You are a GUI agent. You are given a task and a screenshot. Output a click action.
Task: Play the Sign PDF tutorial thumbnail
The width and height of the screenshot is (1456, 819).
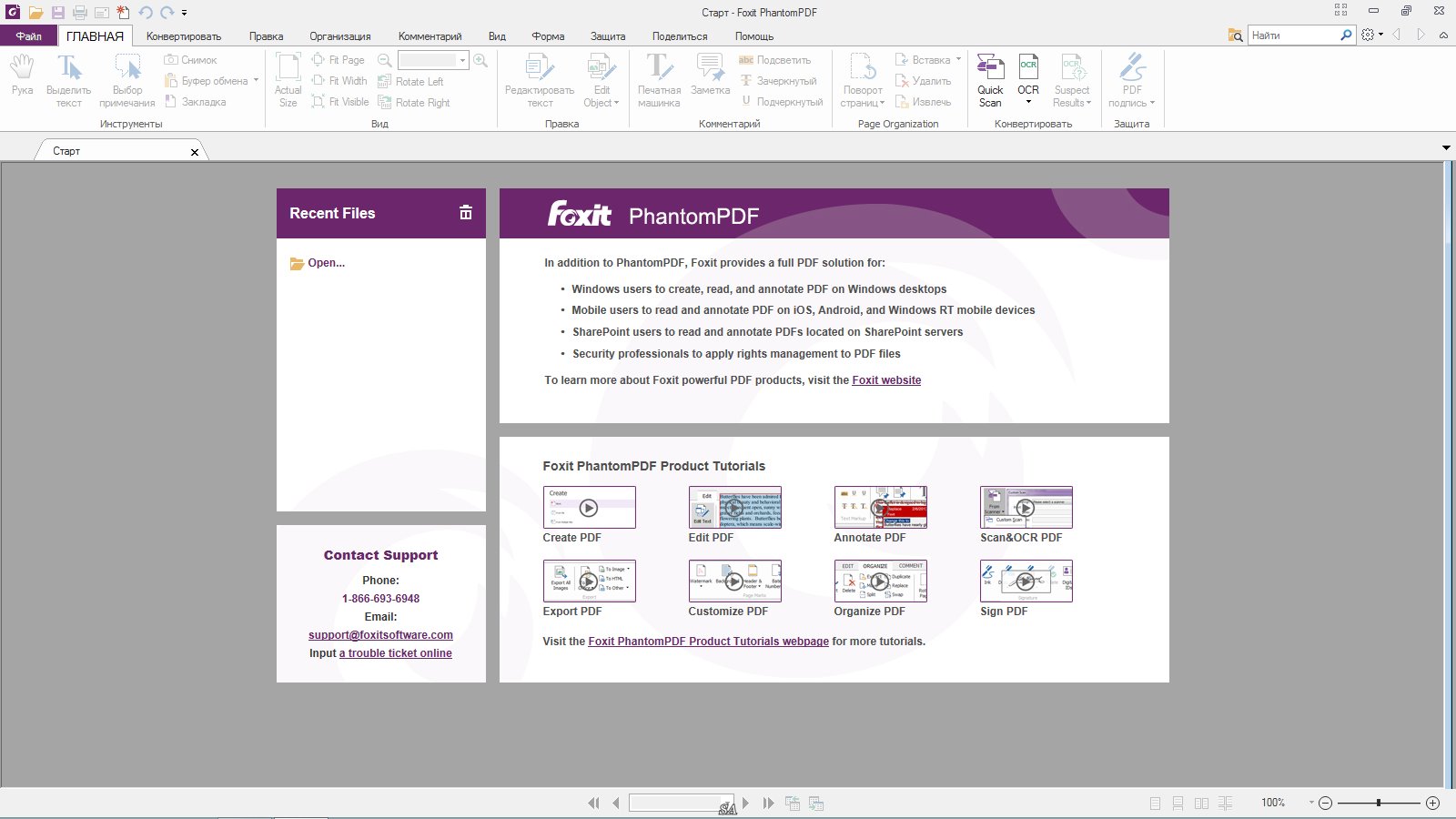point(1026,581)
